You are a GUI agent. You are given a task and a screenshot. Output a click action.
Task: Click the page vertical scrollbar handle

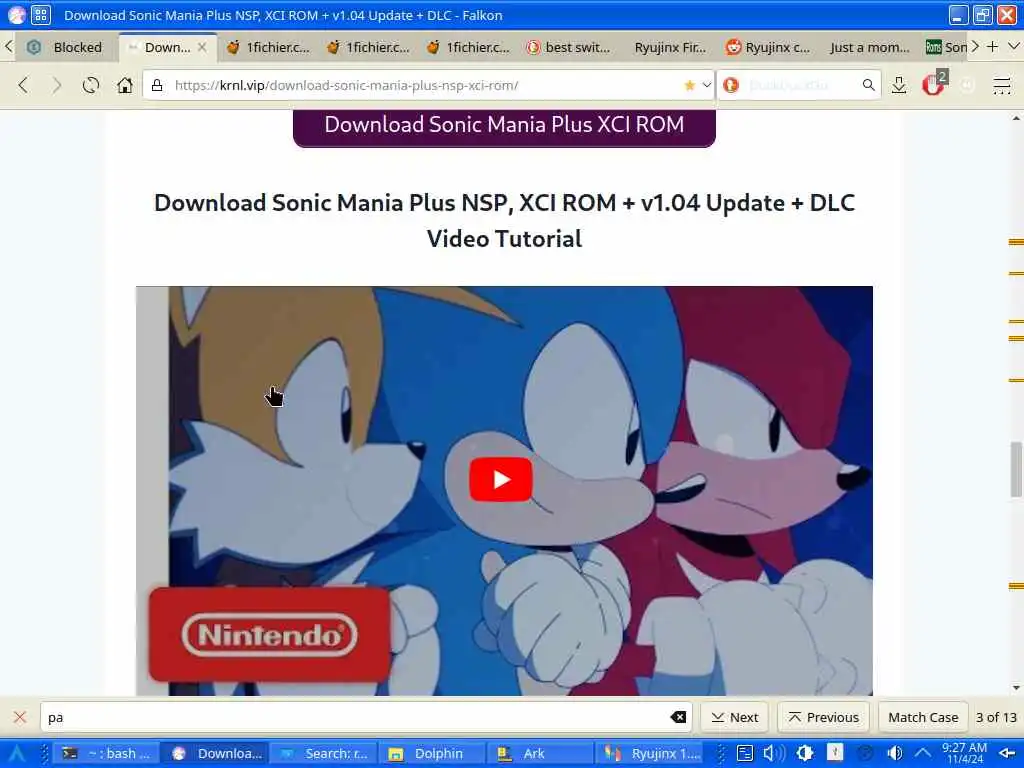(x=1016, y=469)
